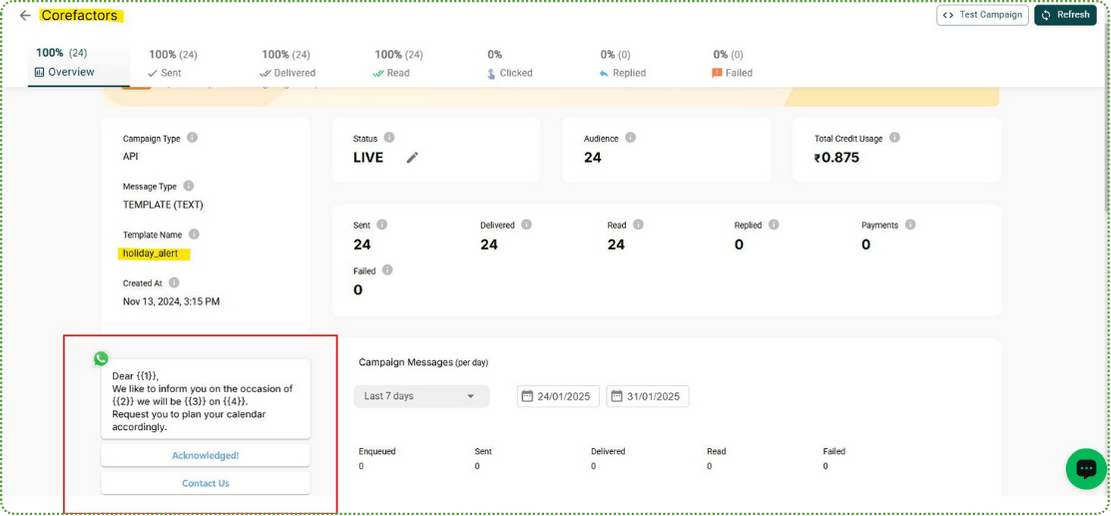Viewport: 1111px width, 516px height.
Task: Click the info icon beside Template Name
Action: (194, 235)
